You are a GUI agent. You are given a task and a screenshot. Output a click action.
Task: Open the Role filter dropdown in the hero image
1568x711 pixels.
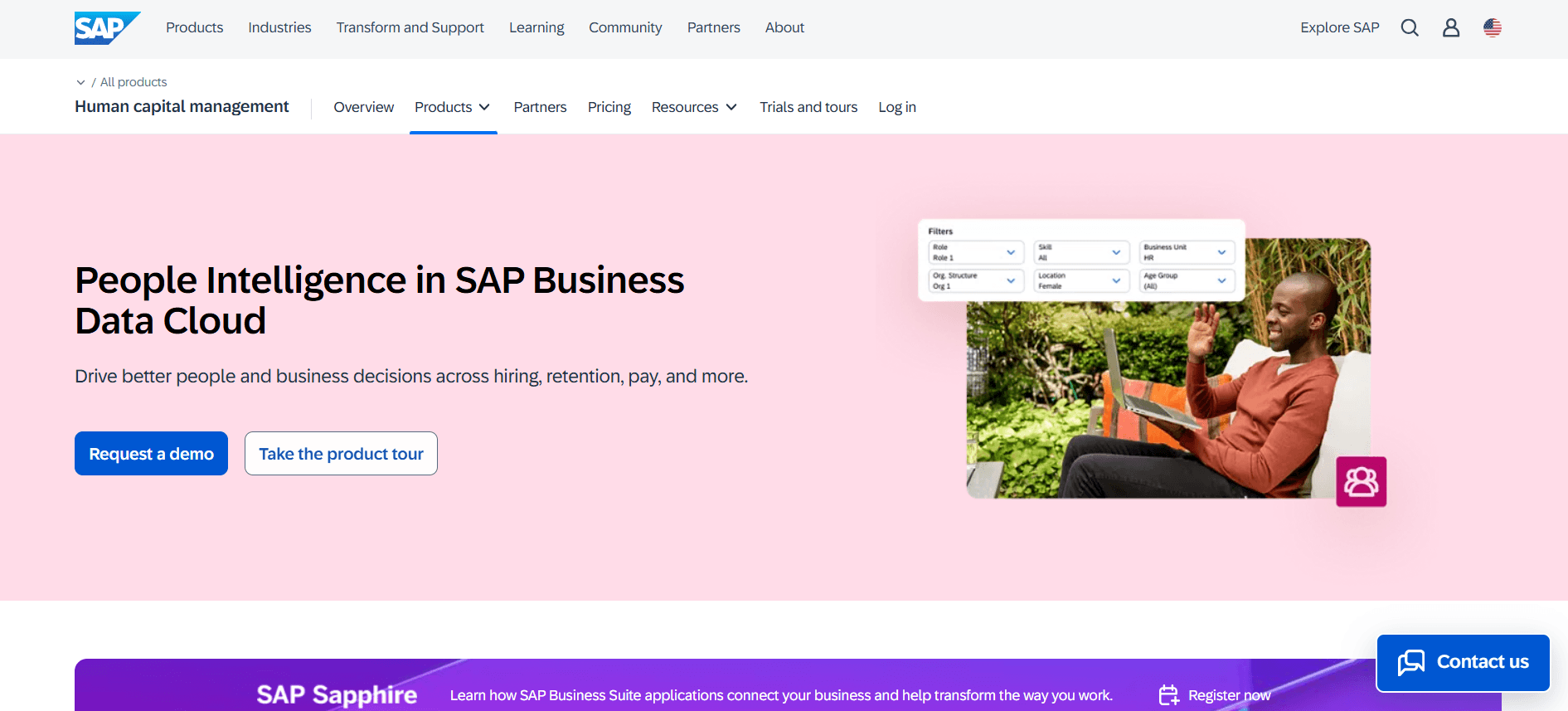coord(976,252)
